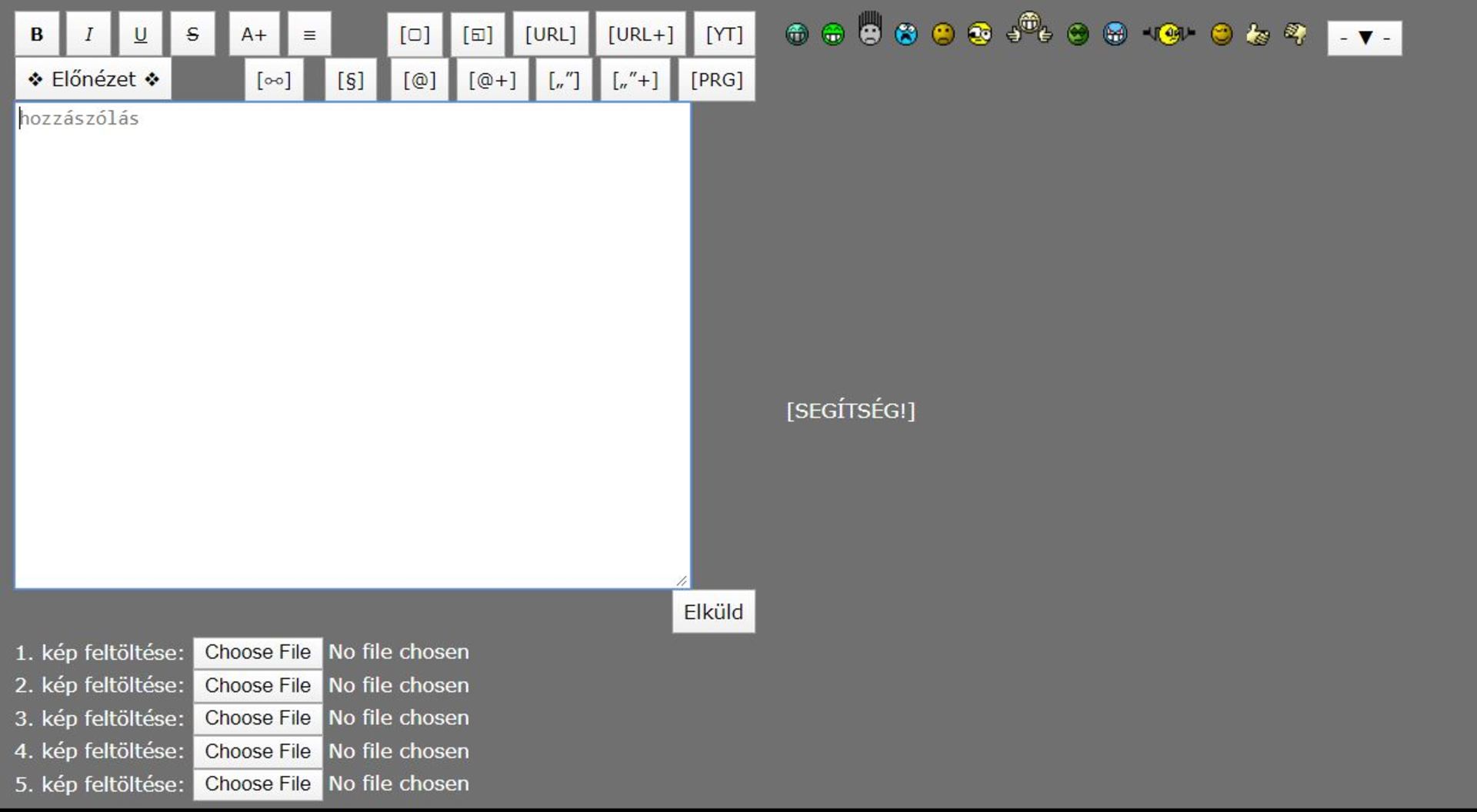Insert the thumbs-up hand emoticon
This screenshot has height=812, width=1477.
[1257, 35]
